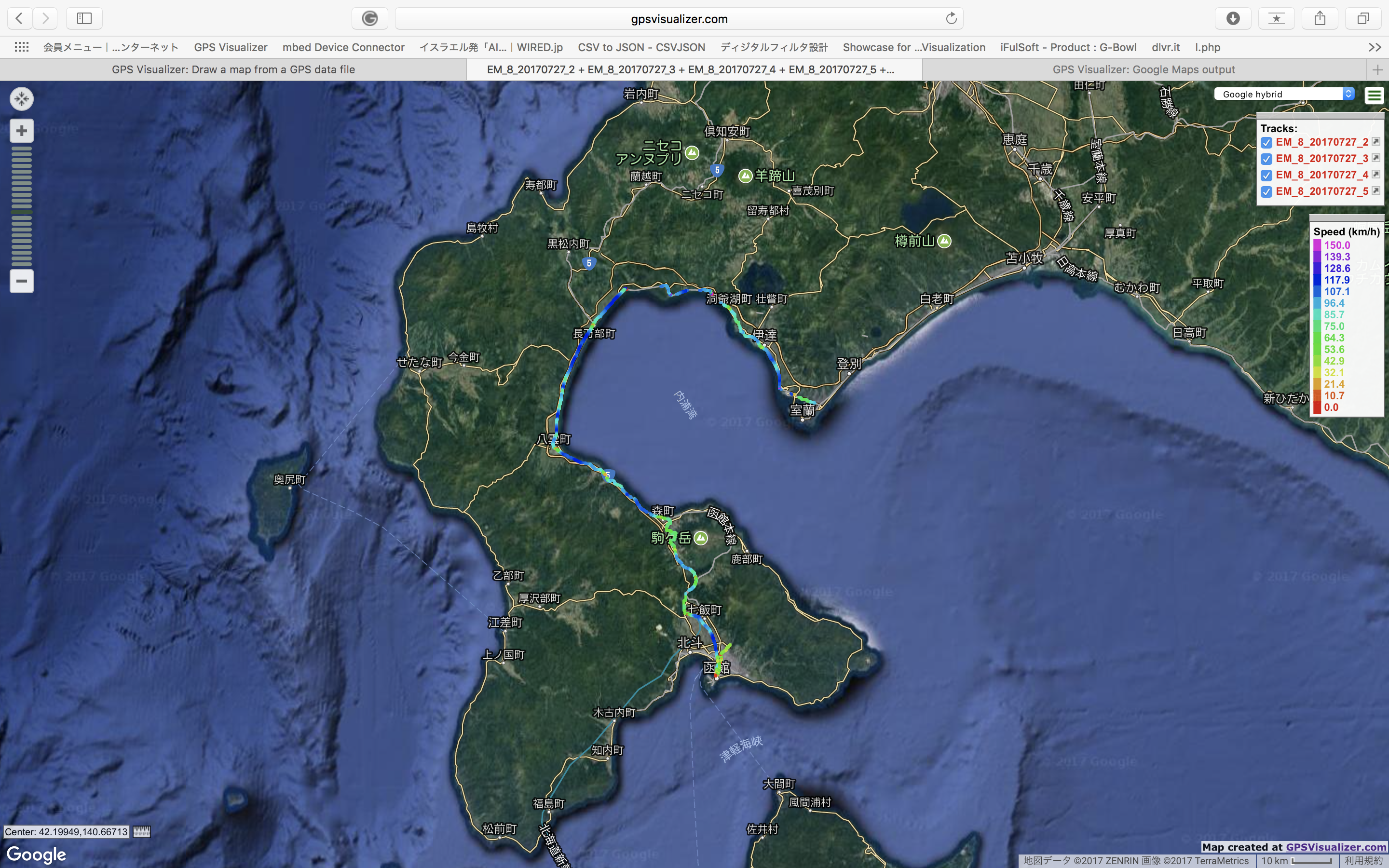Zoom out the map with minus button
This screenshot has height=868, width=1389.
point(22,281)
